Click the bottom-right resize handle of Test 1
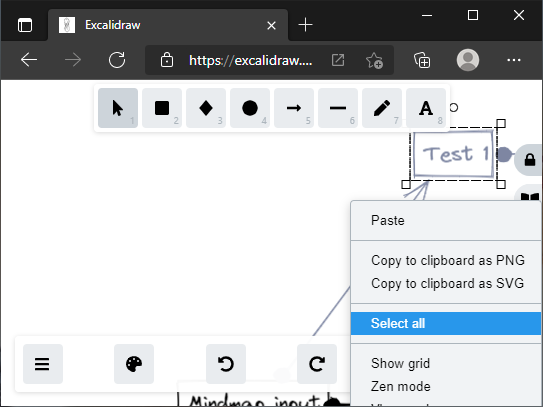 point(501,184)
